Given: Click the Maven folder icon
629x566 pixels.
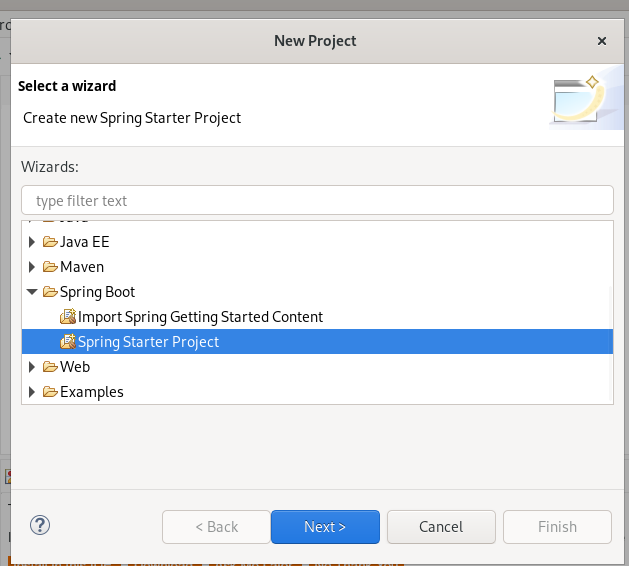Looking at the screenshot, I should (x=50, y=267).
